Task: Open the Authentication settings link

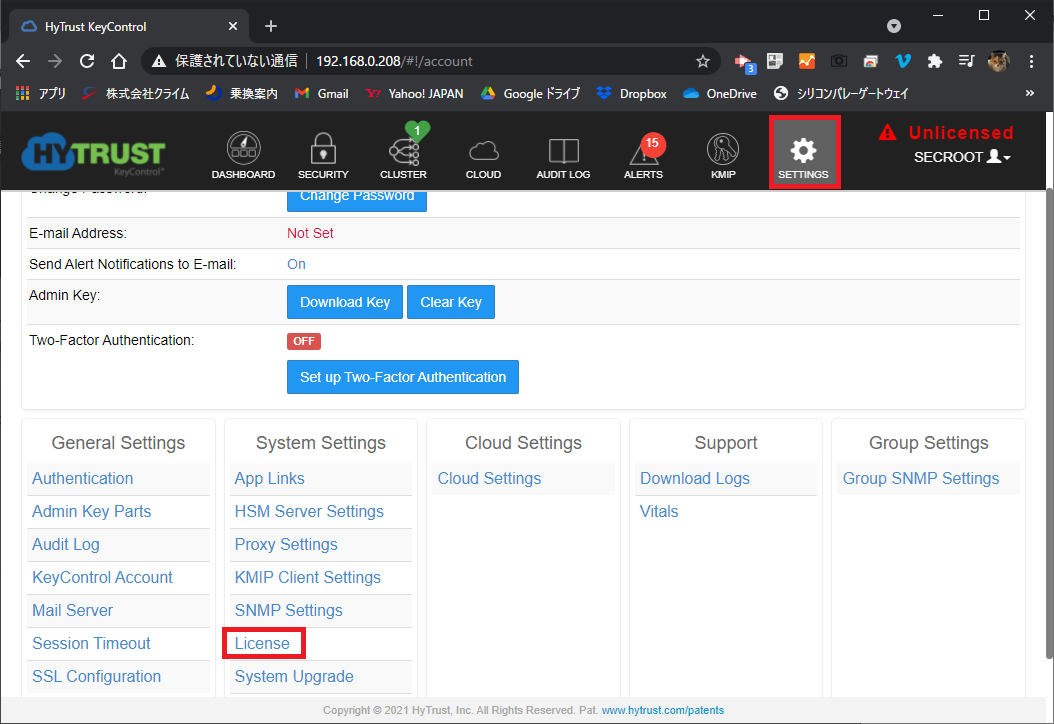Action: click(83, 479)
